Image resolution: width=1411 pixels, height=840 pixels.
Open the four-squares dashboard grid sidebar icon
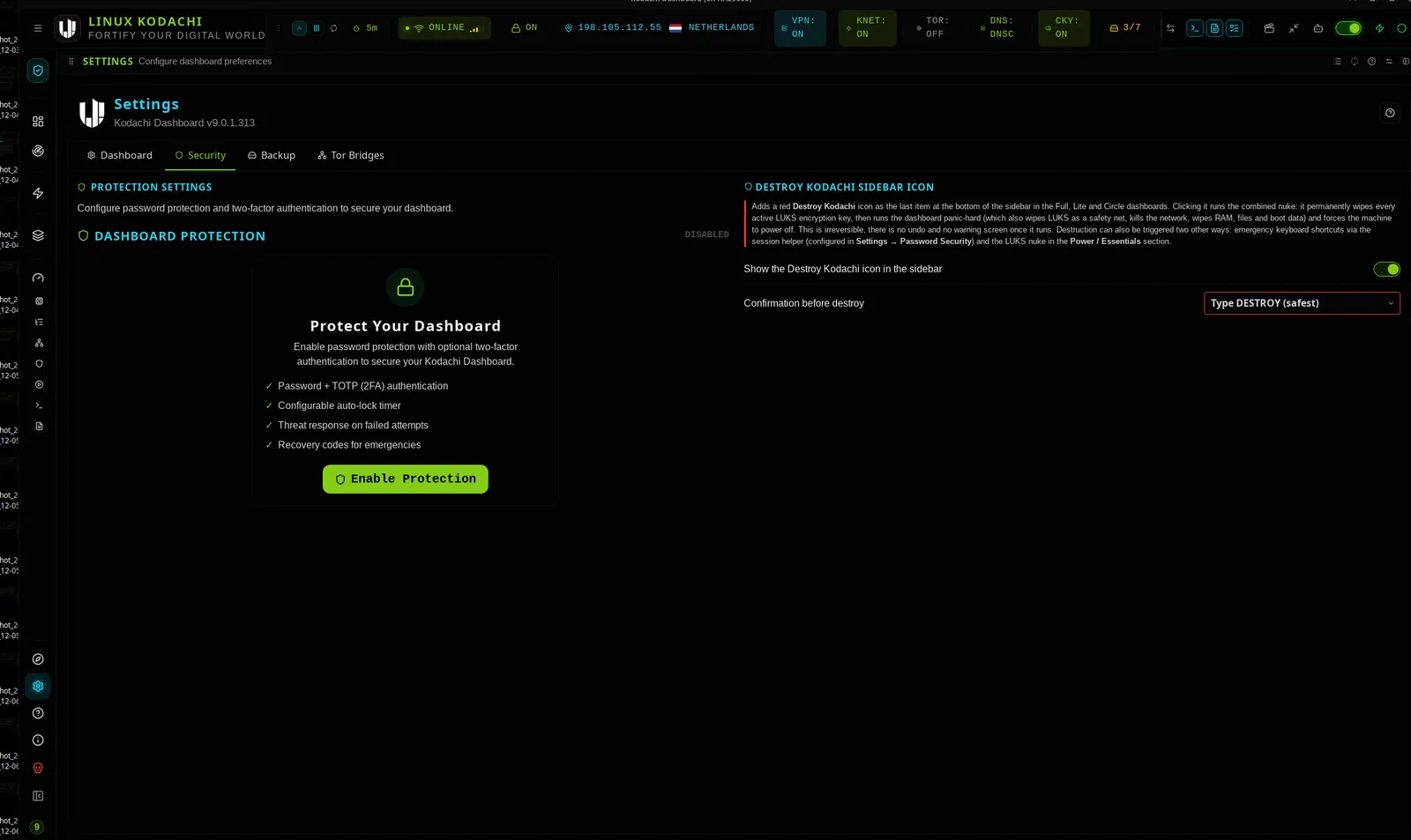pyautogui.click(x=38, y=122)
